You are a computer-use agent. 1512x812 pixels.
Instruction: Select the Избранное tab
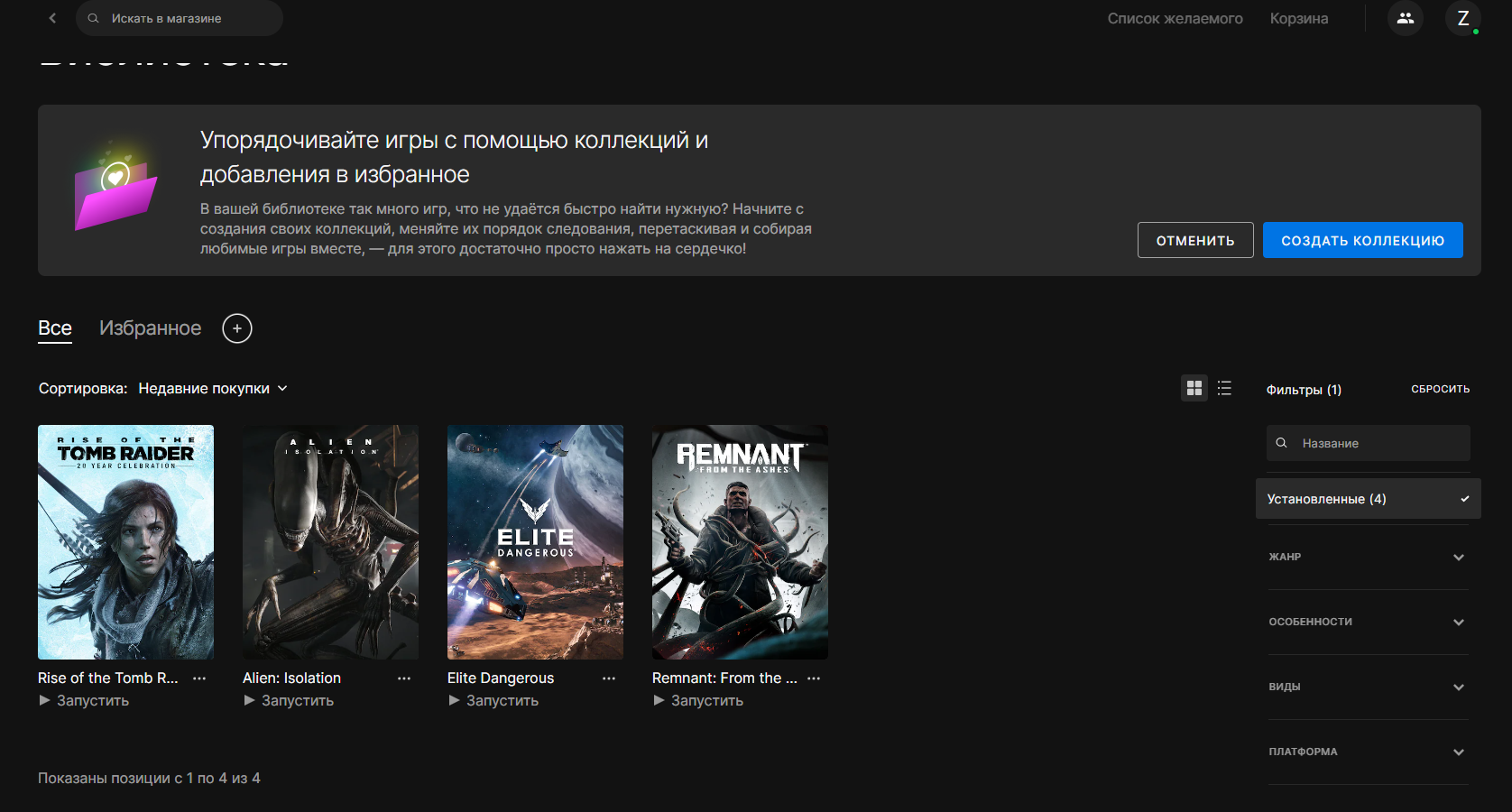[x=150, y=328]
